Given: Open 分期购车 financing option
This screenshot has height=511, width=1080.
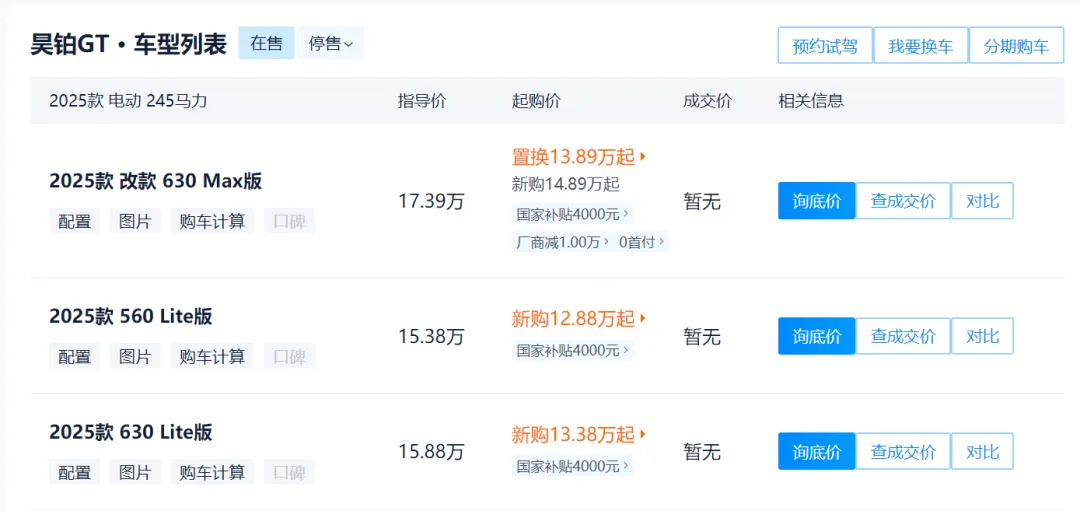Looking at the screenshot, I should coord(1016,46).
